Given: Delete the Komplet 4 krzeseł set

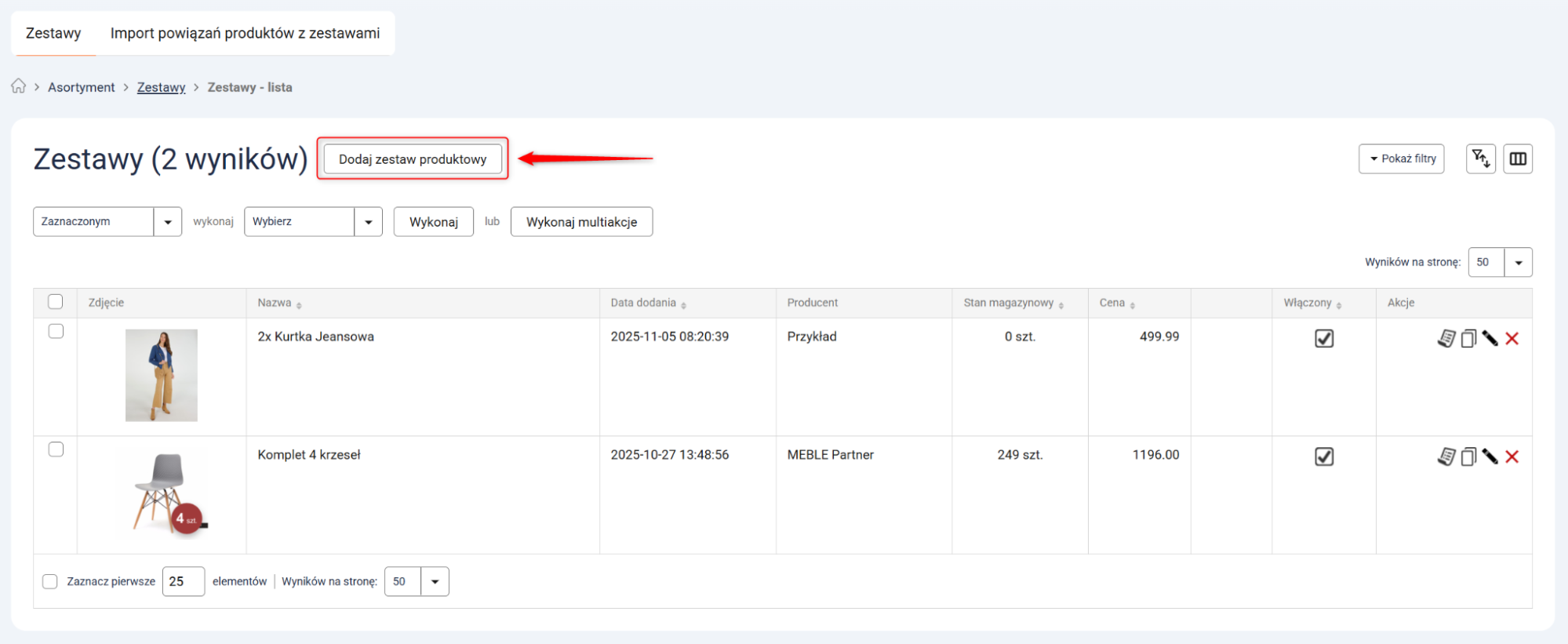Looking at the screenshot, I should [x=1512, y=457].
